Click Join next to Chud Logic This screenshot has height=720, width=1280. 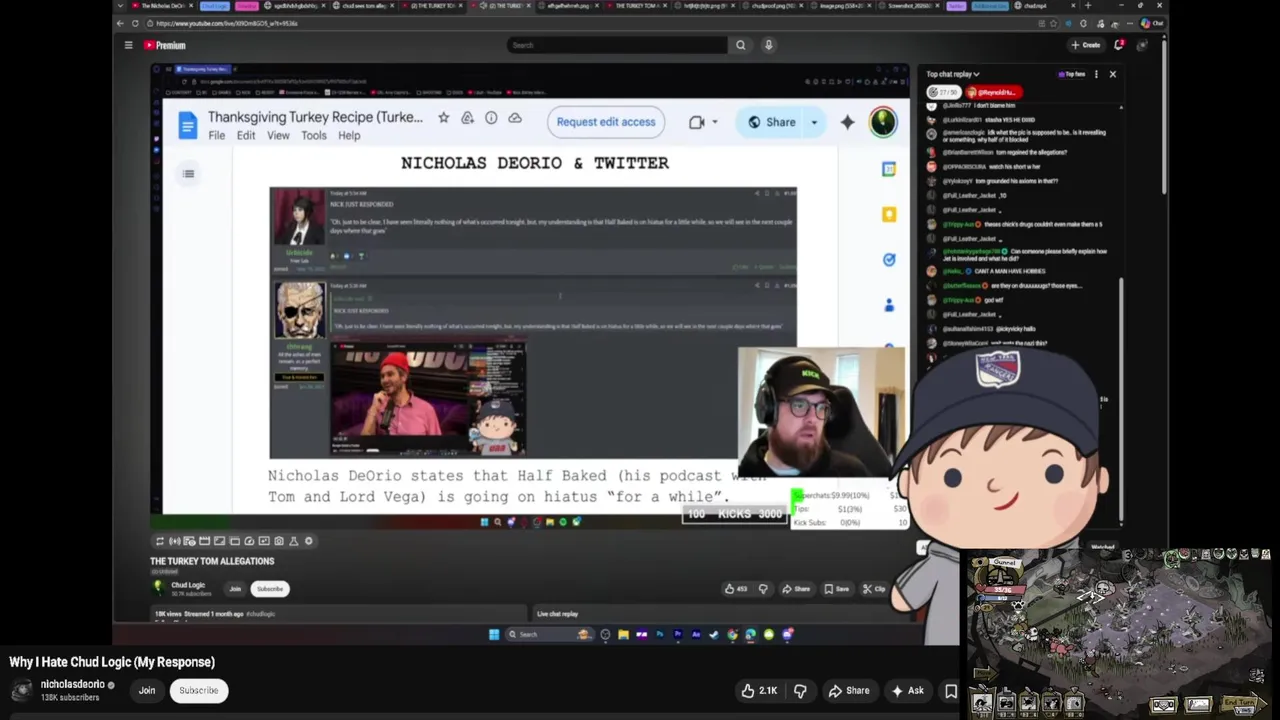pos(235,589)
